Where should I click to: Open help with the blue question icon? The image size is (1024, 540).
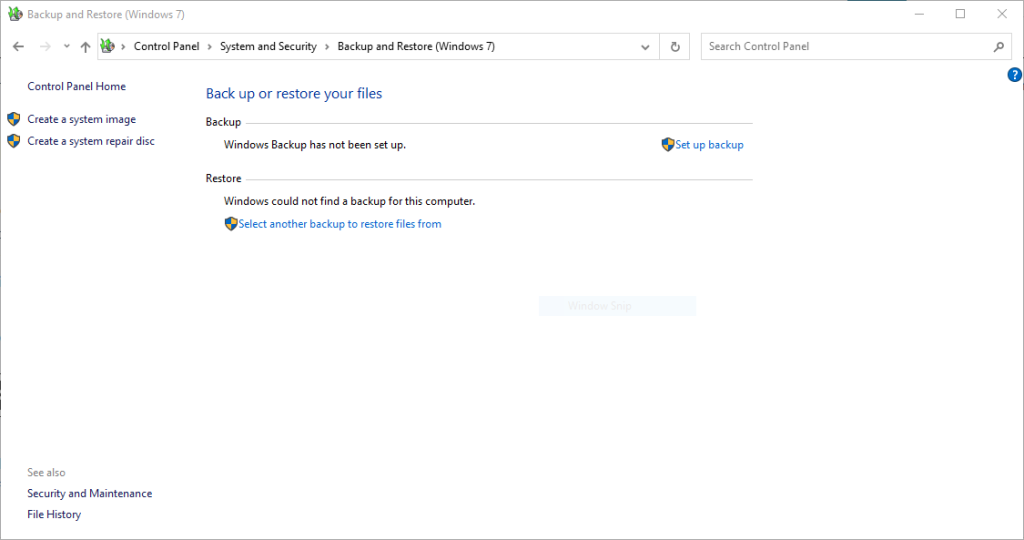(1014, 75)
